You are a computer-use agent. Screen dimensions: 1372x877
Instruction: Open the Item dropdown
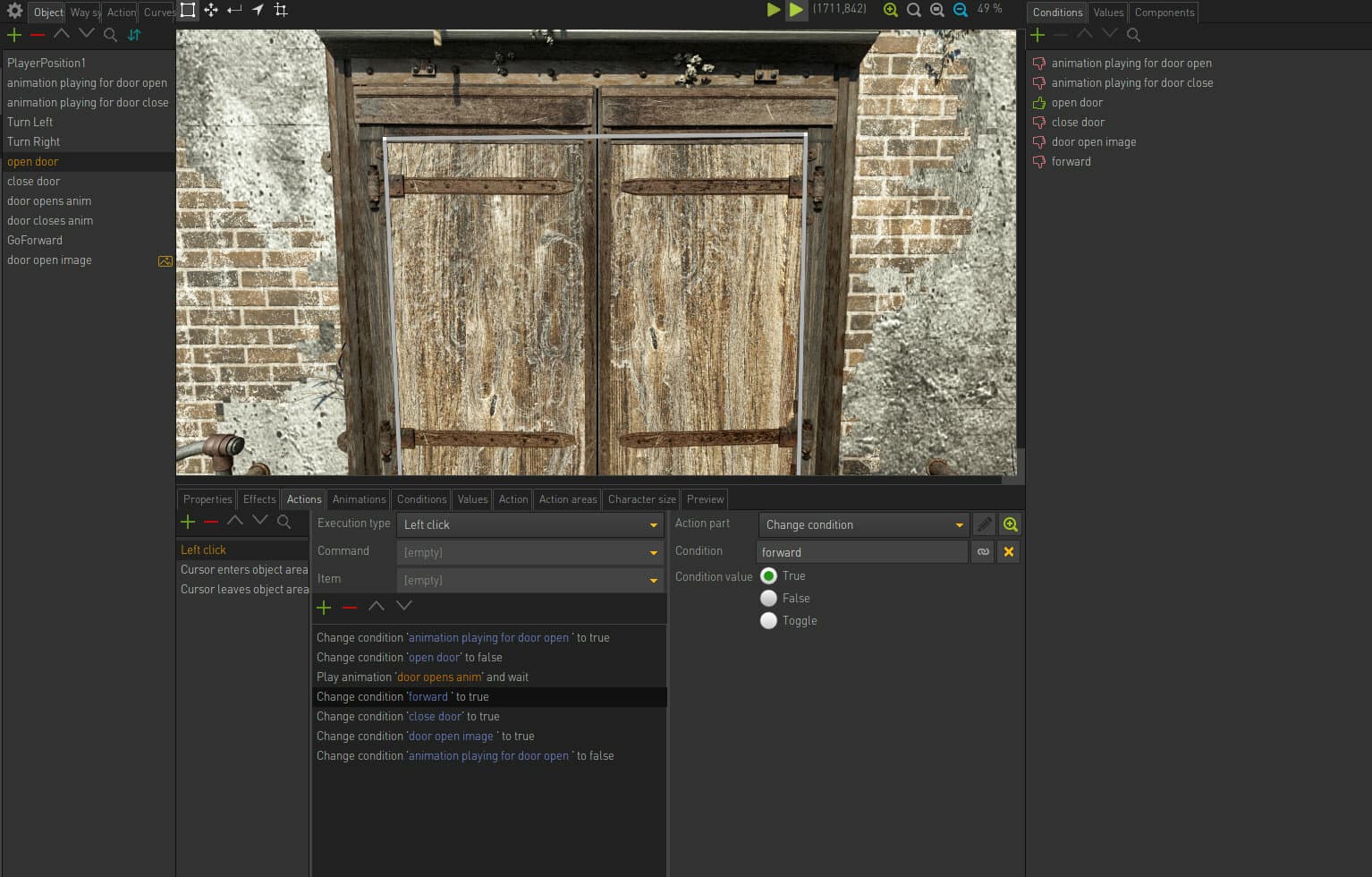point(529,580)
